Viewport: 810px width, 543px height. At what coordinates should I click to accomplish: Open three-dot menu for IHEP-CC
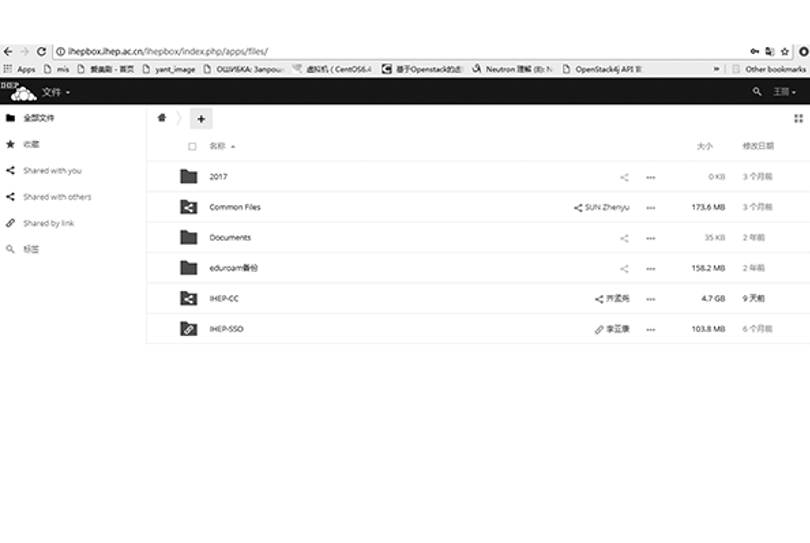[651, 299]
